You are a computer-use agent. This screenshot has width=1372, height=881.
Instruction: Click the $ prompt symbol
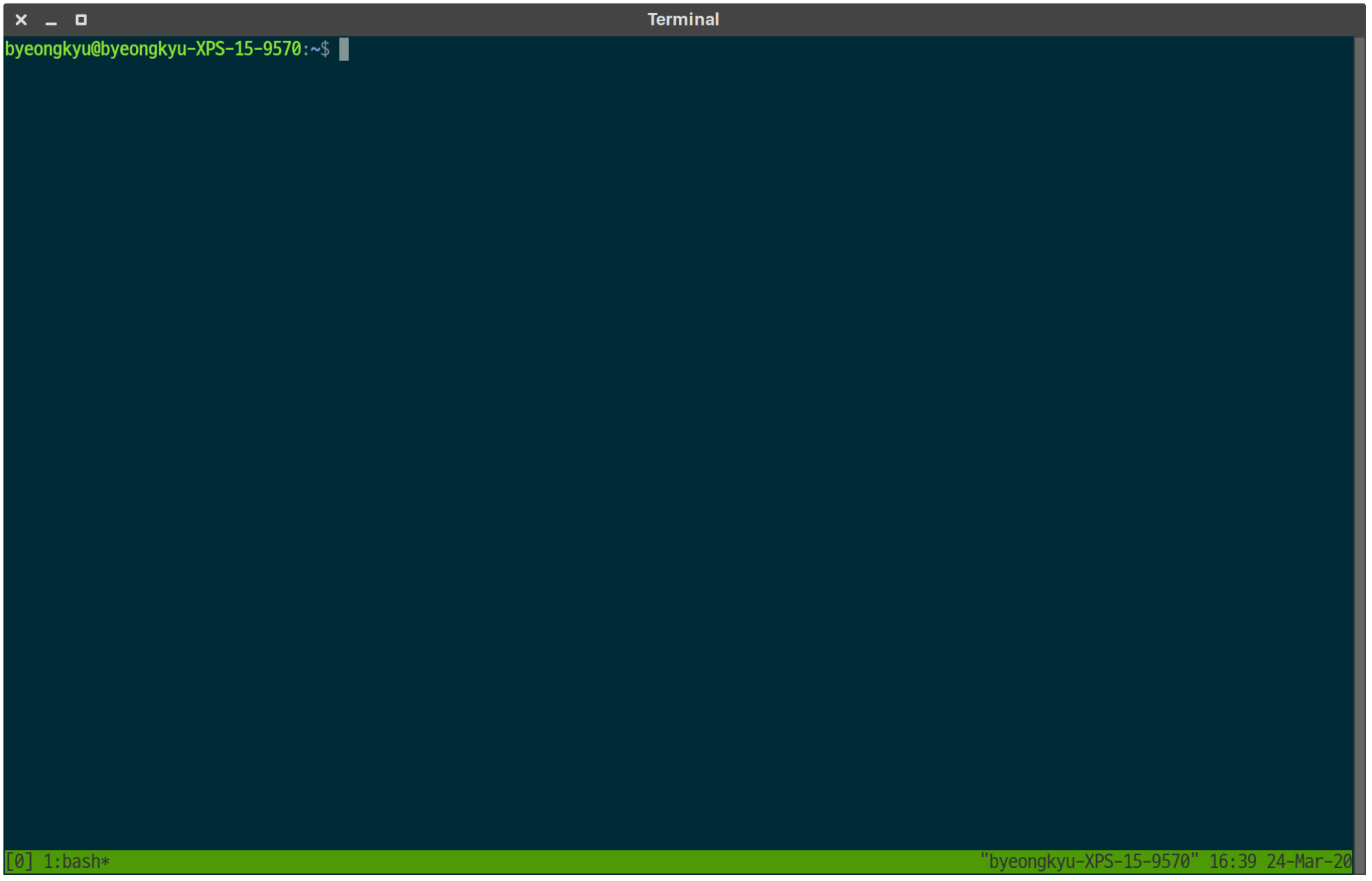[x=324, y=49]
